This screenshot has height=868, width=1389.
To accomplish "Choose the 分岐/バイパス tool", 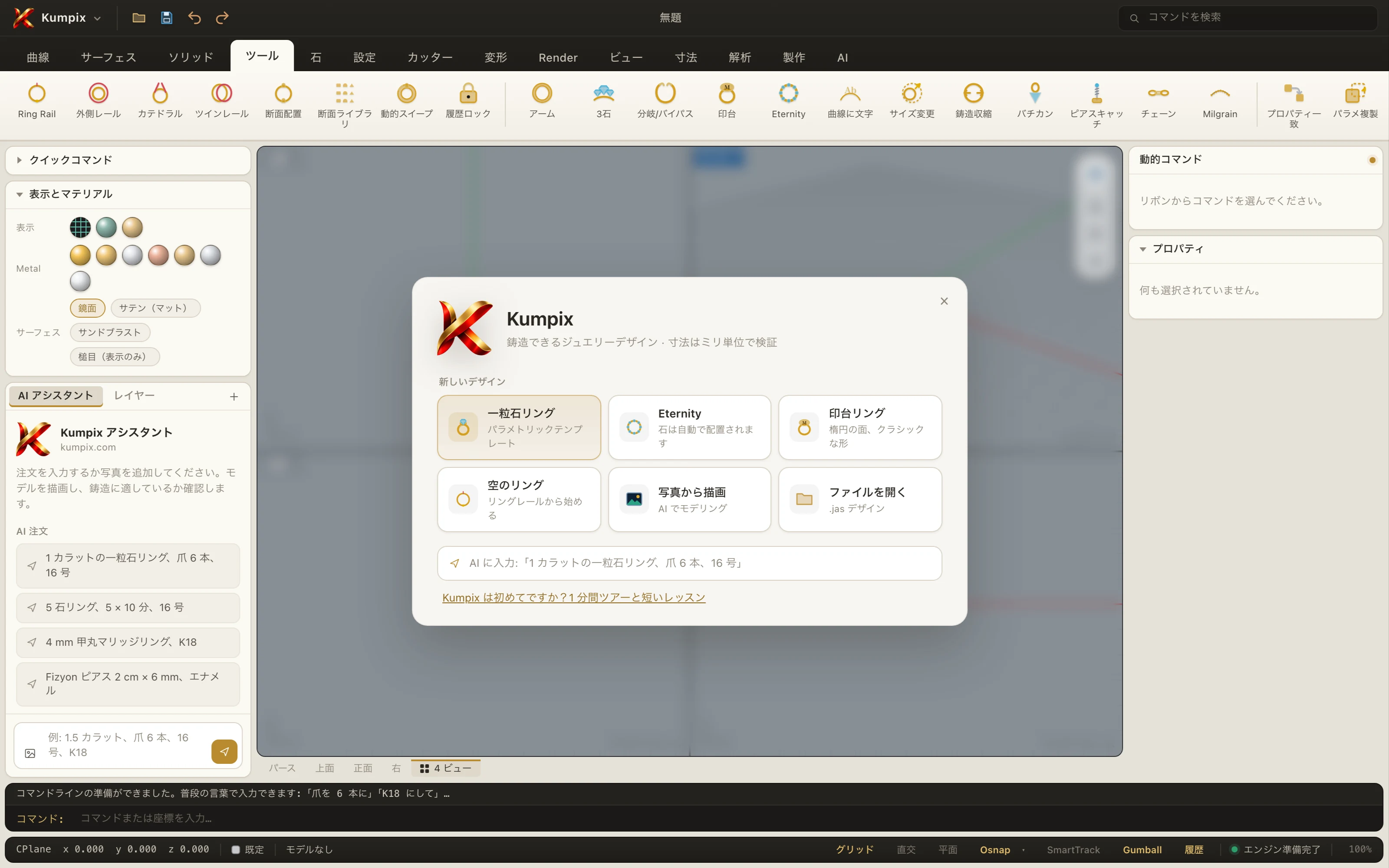I will 665,101.
